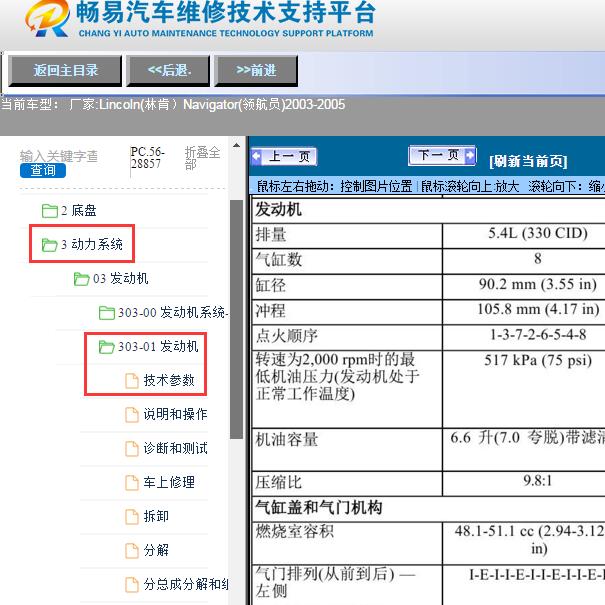This screenshot has height=605, width=605.
Task: Open the 车上修理 page
Action: coord(169,483)
